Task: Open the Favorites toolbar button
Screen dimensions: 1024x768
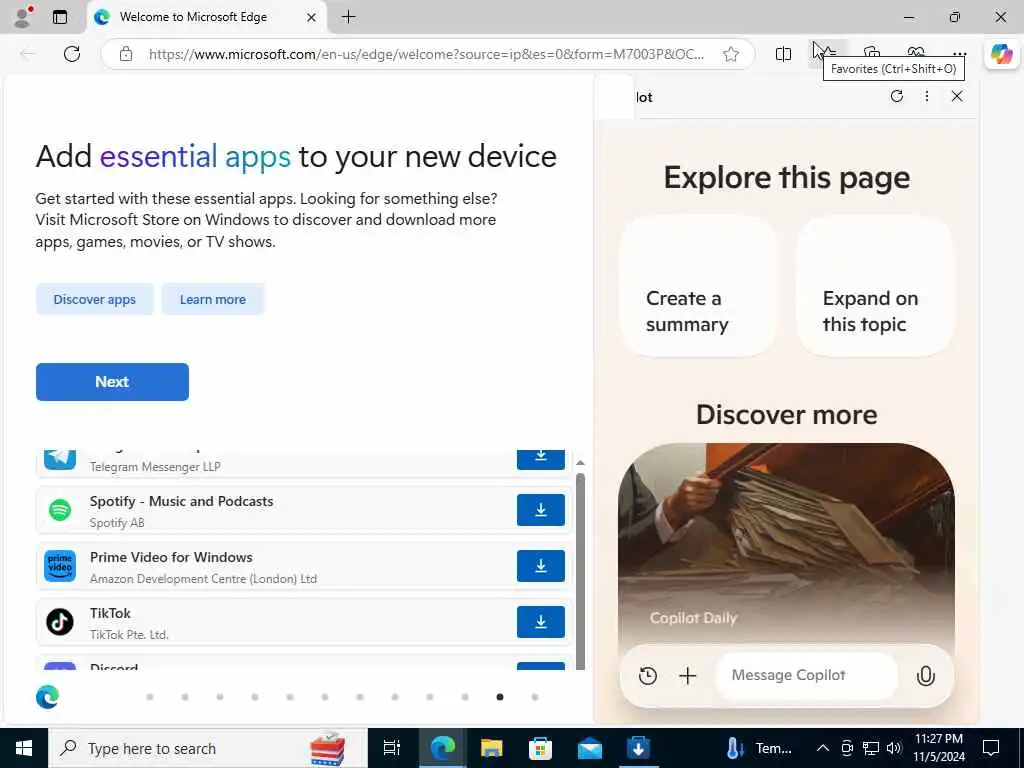Action: [x=827, y=52]
